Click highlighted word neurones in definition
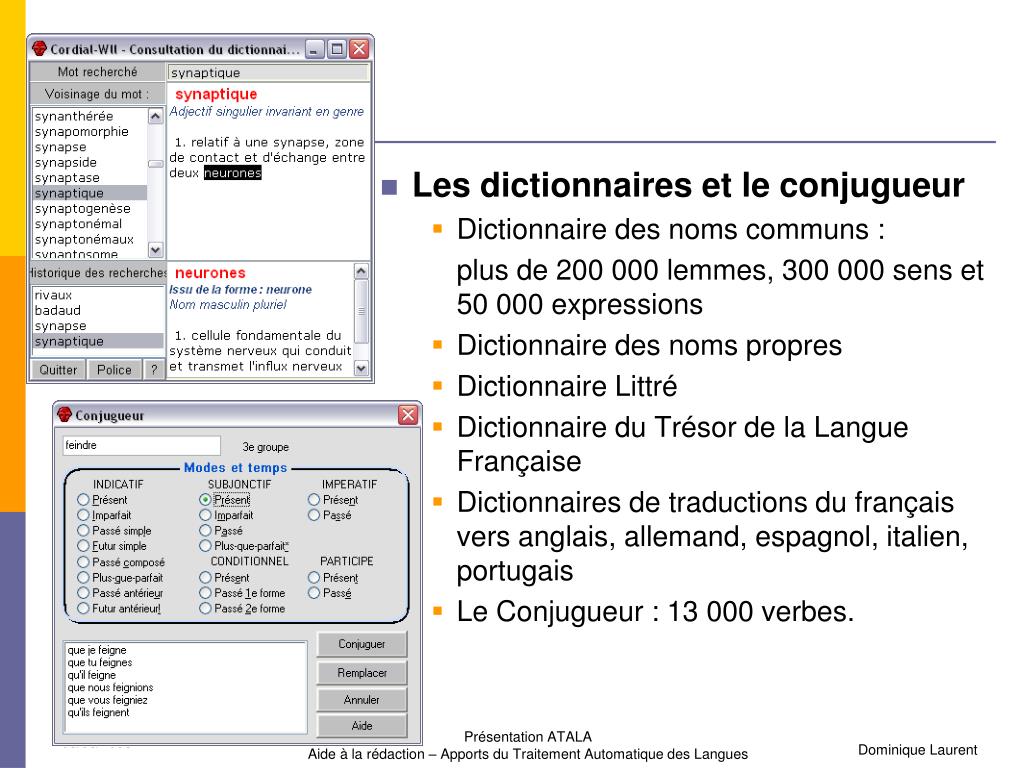The height and width of the screenshot is (768, 1024). pos(232,173)
